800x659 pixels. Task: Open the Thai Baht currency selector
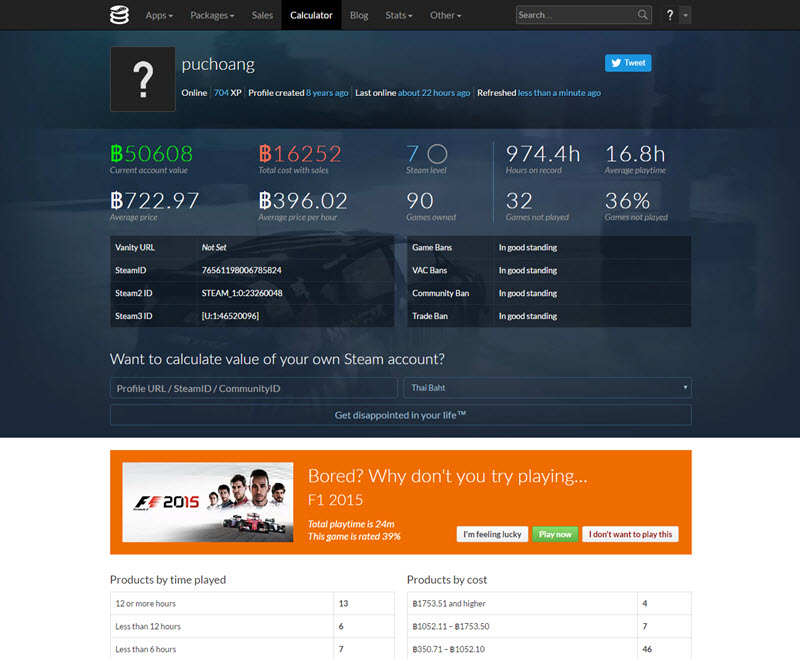pyautogui.click(x=547, y=388)
